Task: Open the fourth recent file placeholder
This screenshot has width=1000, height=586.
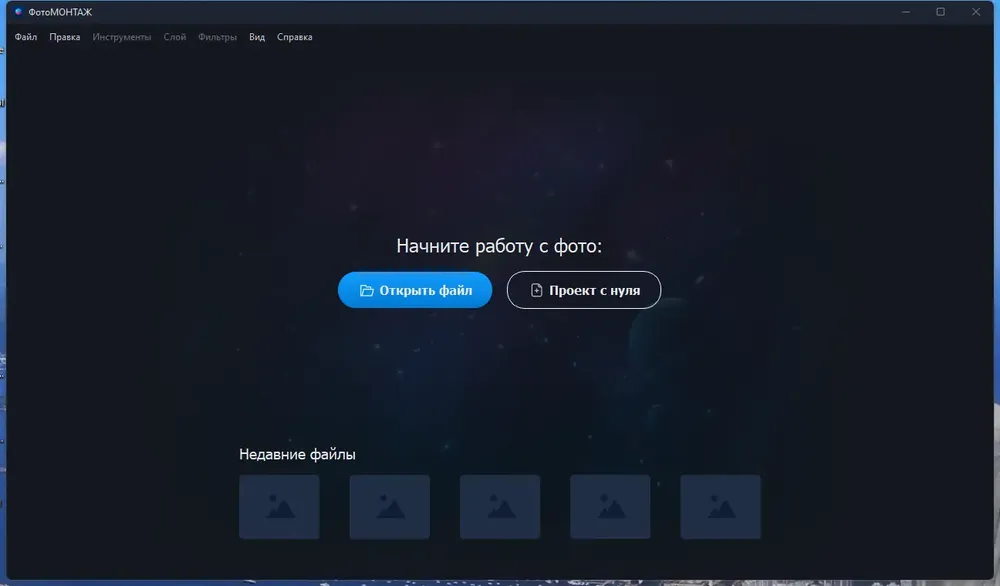Action: (610, 507)
